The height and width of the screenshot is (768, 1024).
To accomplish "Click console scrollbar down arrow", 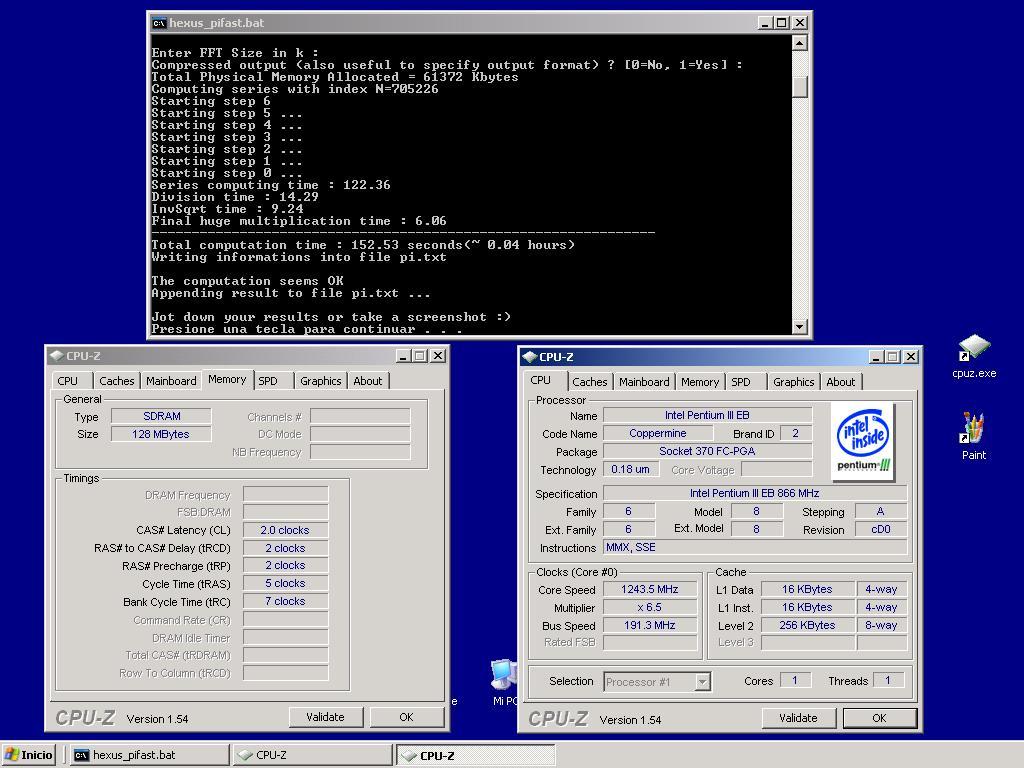I will point(799,327).
